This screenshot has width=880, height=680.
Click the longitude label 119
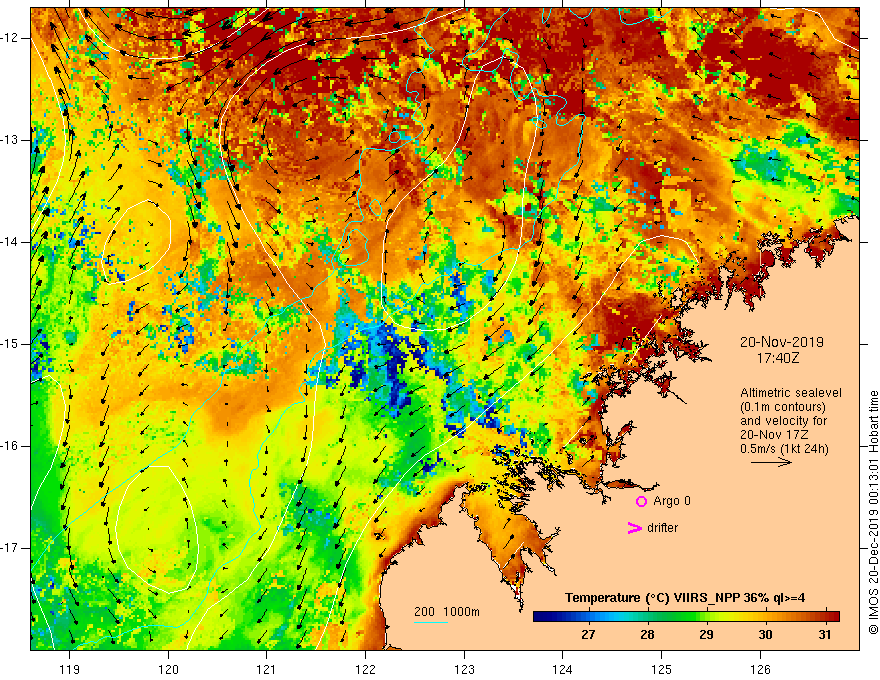tap(70, 669)
